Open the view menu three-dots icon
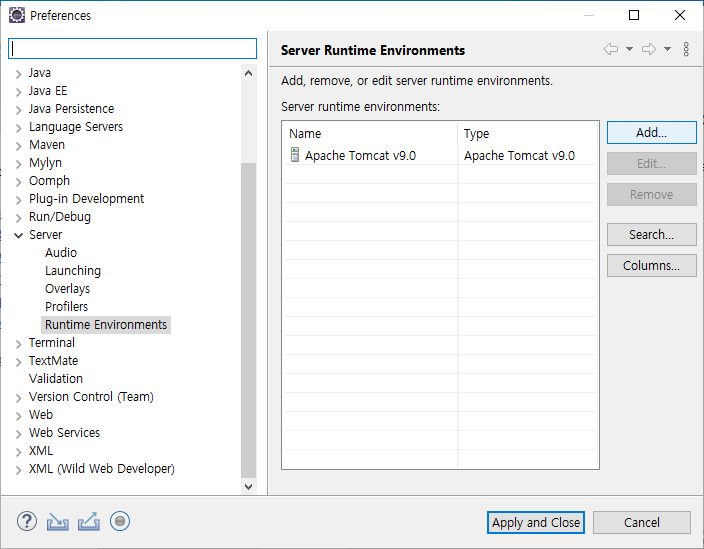The image size is (704, 549). click(686, 49)
